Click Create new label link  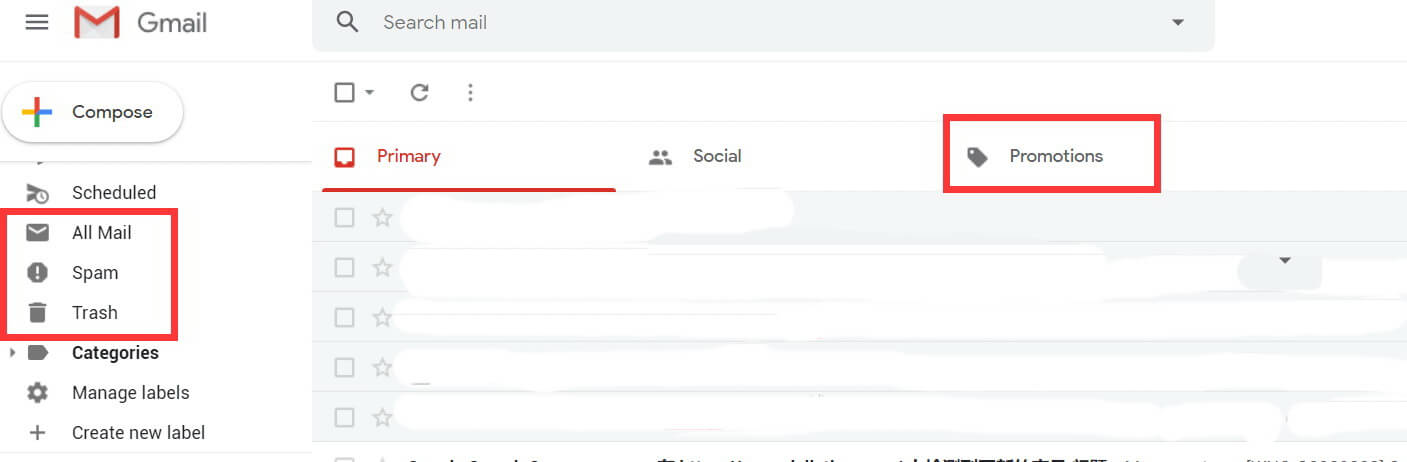coord(138,433)
